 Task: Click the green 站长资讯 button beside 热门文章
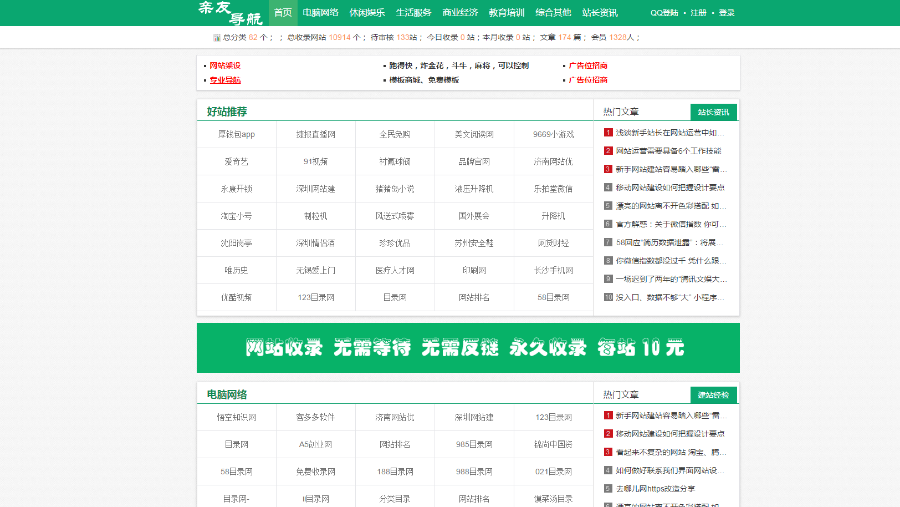(x=713, y=112)
